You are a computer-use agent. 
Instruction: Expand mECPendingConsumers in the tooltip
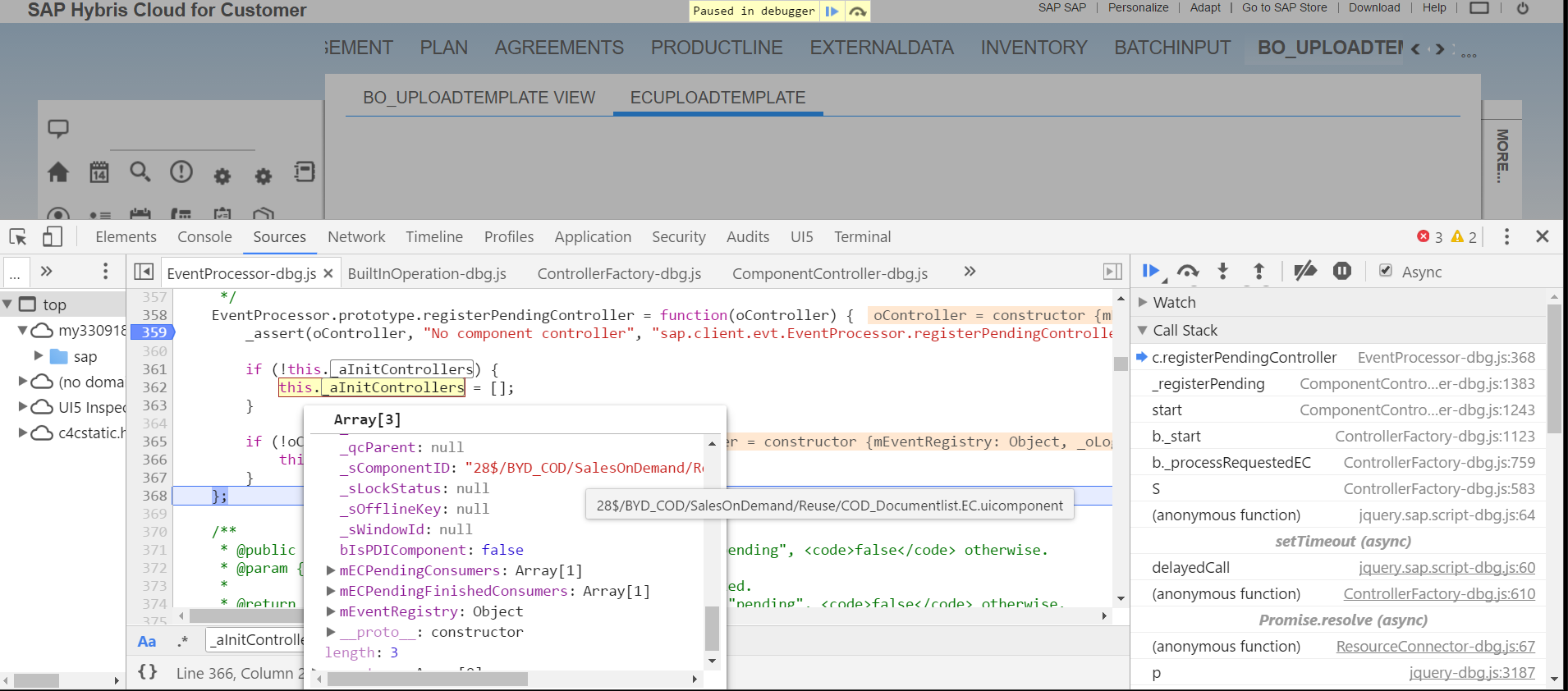pos(331,570)
